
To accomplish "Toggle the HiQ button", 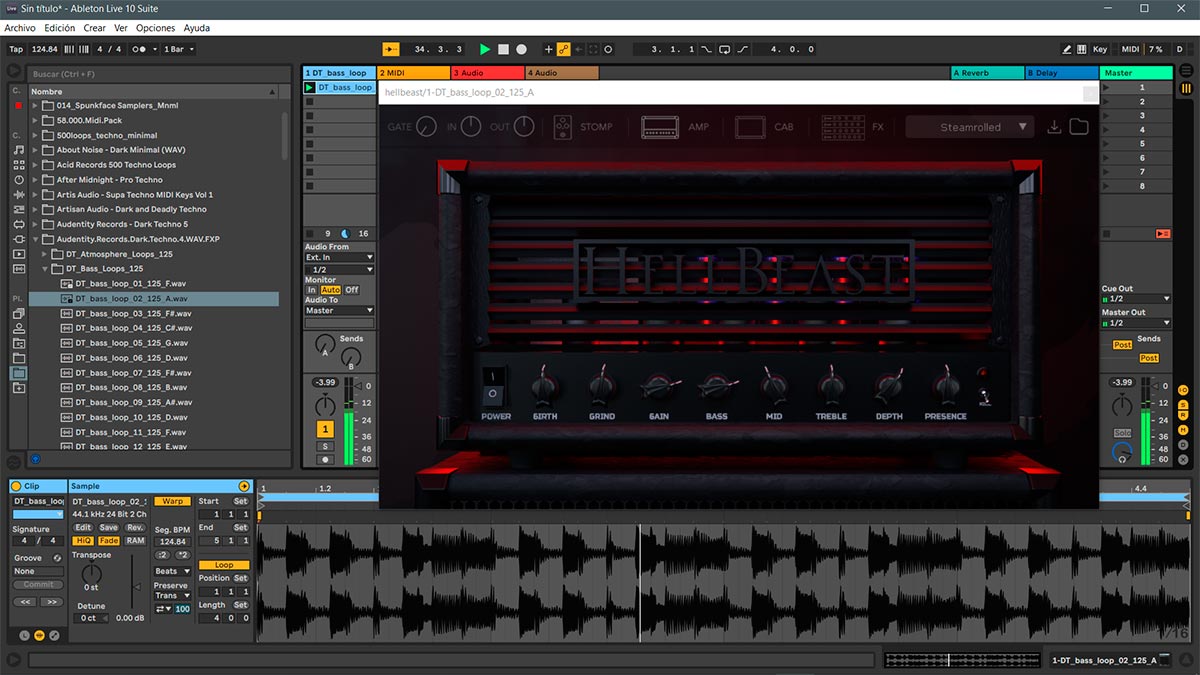I will (x=84, y=540).
